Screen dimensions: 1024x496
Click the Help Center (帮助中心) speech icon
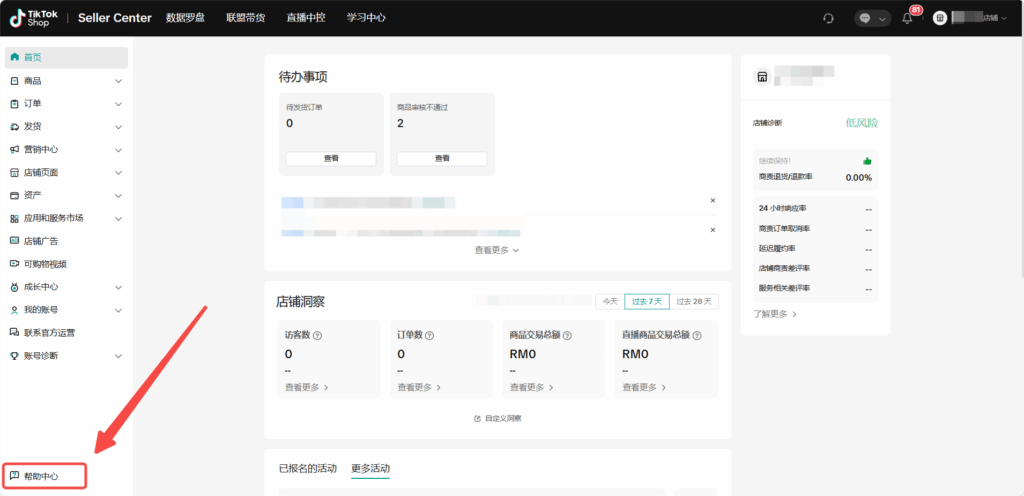click(15, 476)
